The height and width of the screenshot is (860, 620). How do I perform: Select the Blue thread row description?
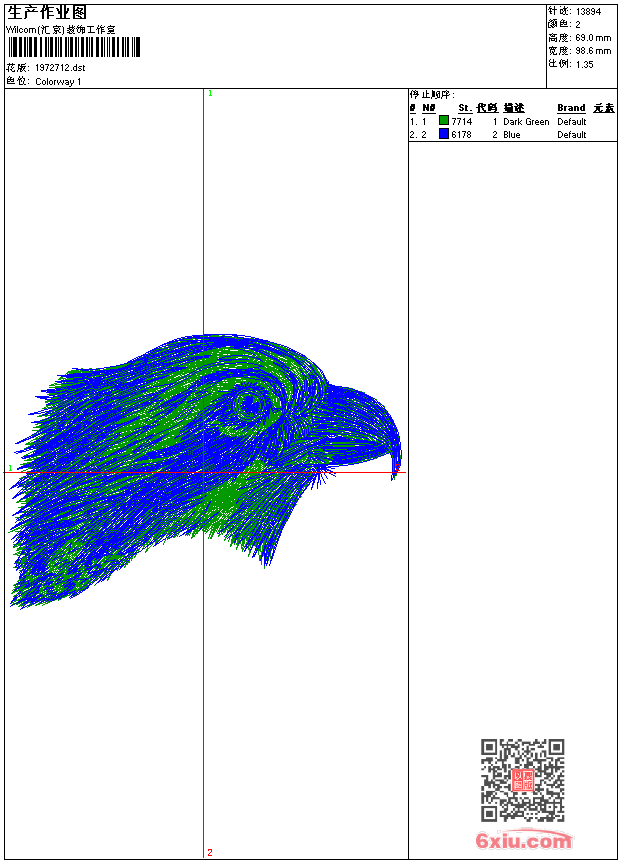pyautogui.click(x=512, y=135)
